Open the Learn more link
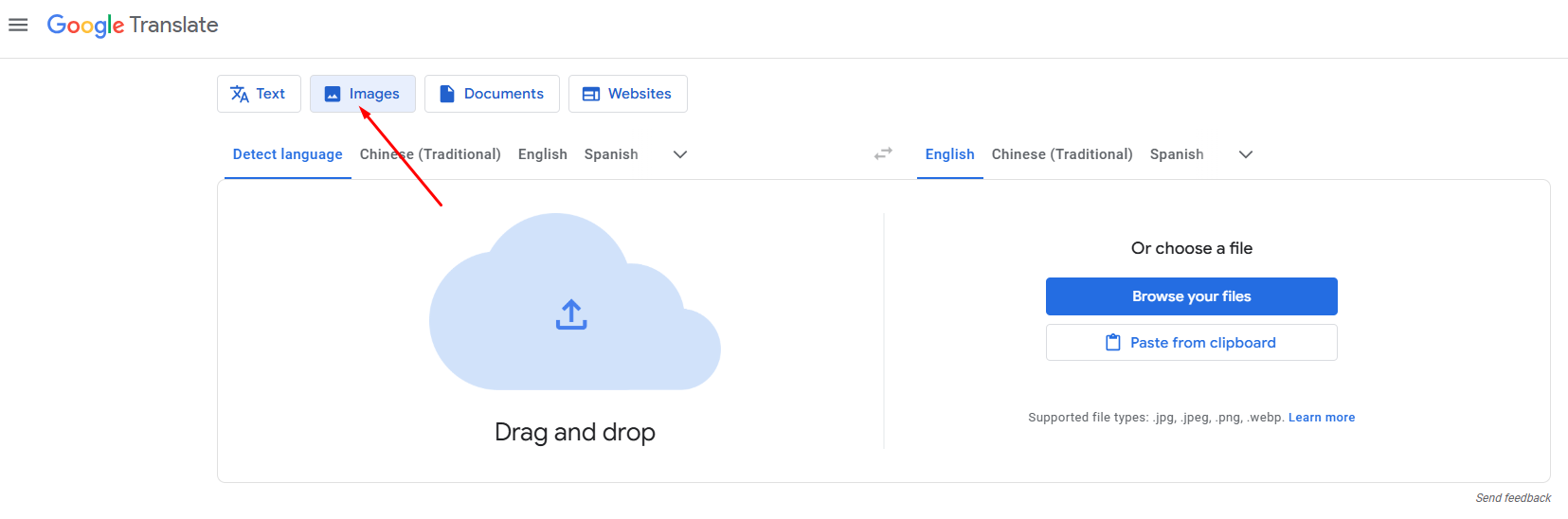Image resolution: width=1568 pixels, height=519 pixels. point(1321,418)
